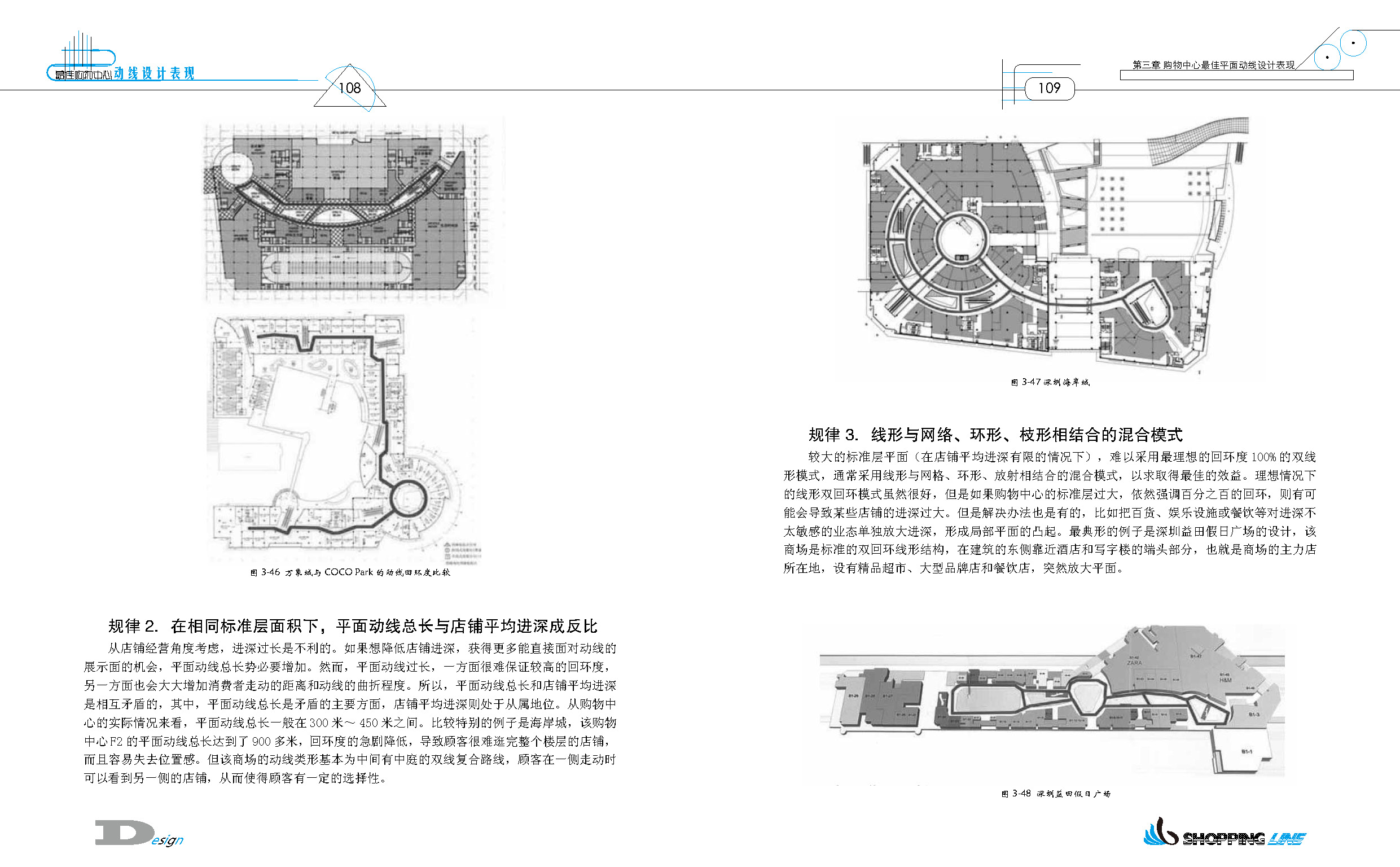Click the blue 动线设计表现 header title

154,73
